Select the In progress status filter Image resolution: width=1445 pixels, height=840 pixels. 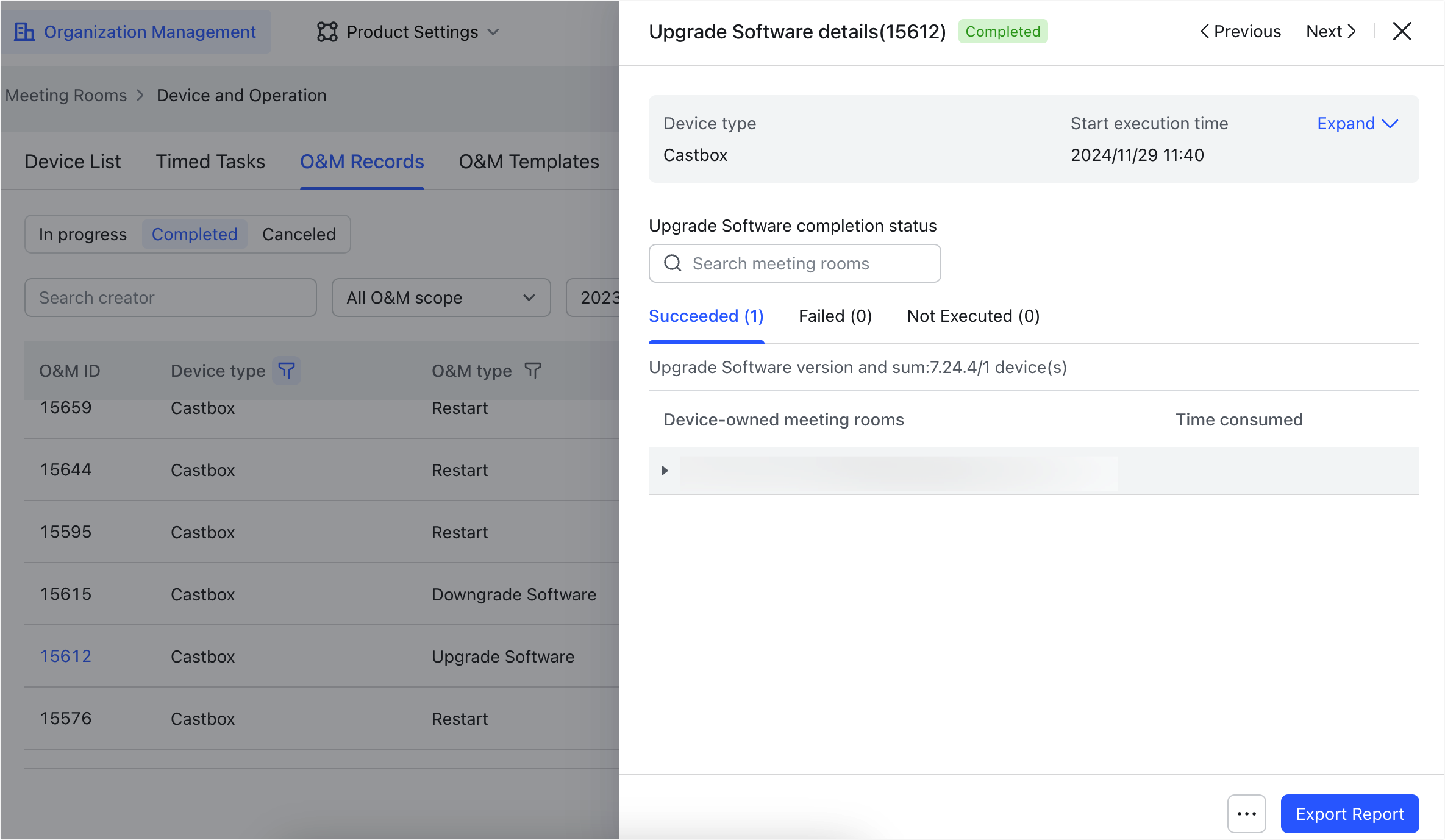pyautogui.click(x=83, y=234)
